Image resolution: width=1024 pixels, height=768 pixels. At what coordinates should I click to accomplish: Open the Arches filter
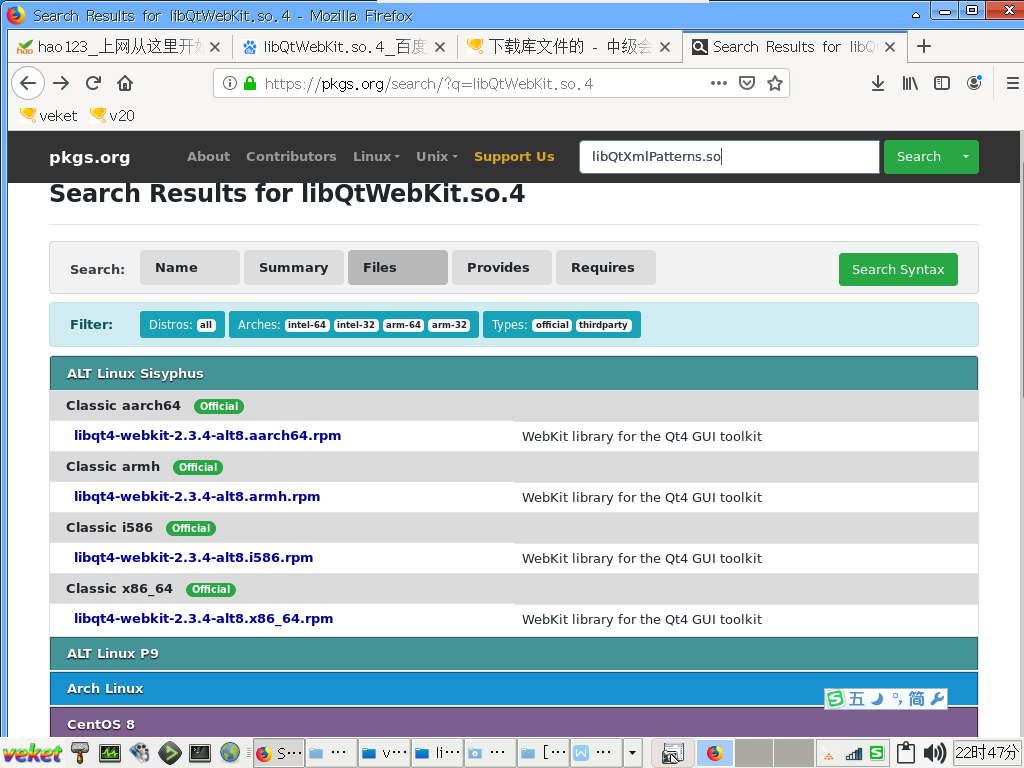pos(353,325)
